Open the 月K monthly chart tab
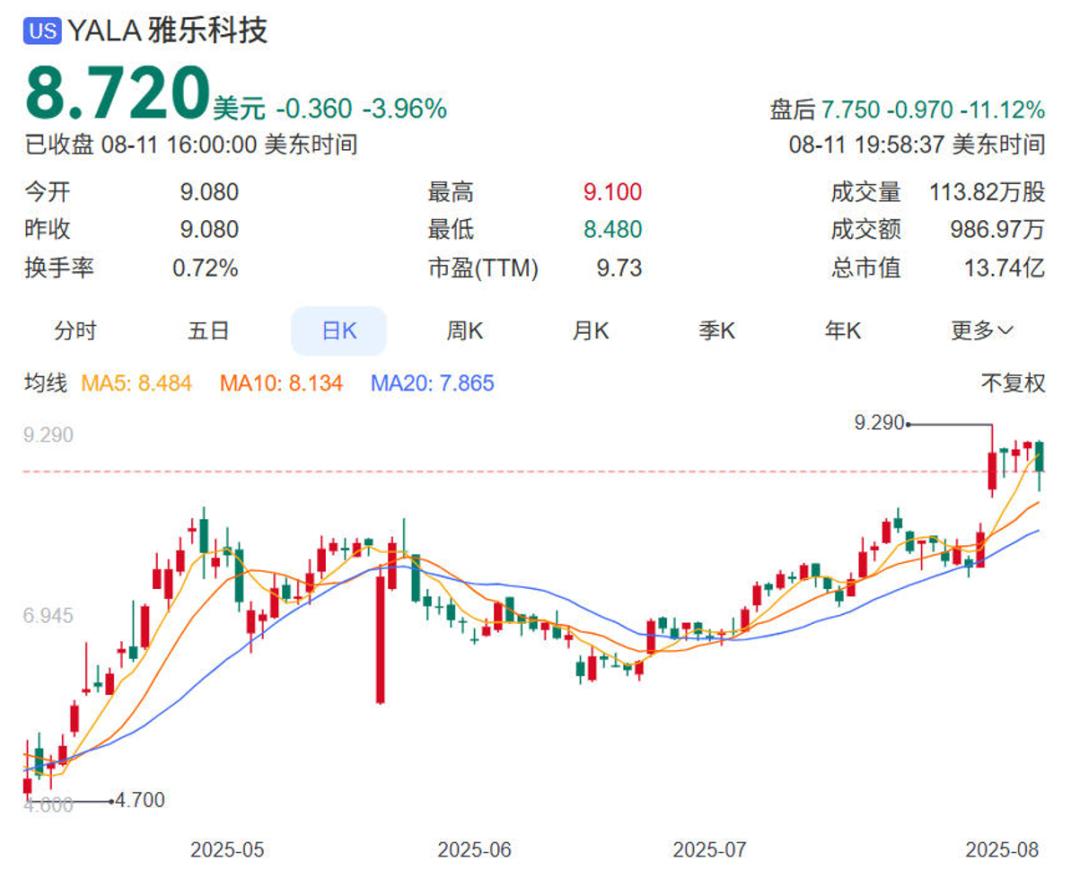The width and height of the screenshot is (1080, 879). point(590,331)
